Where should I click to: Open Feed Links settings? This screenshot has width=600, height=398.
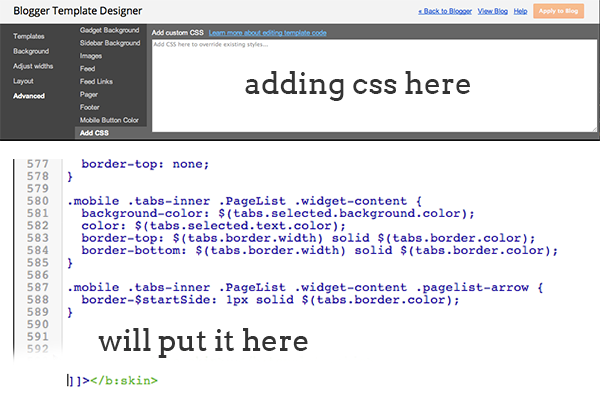pos(96,82)
